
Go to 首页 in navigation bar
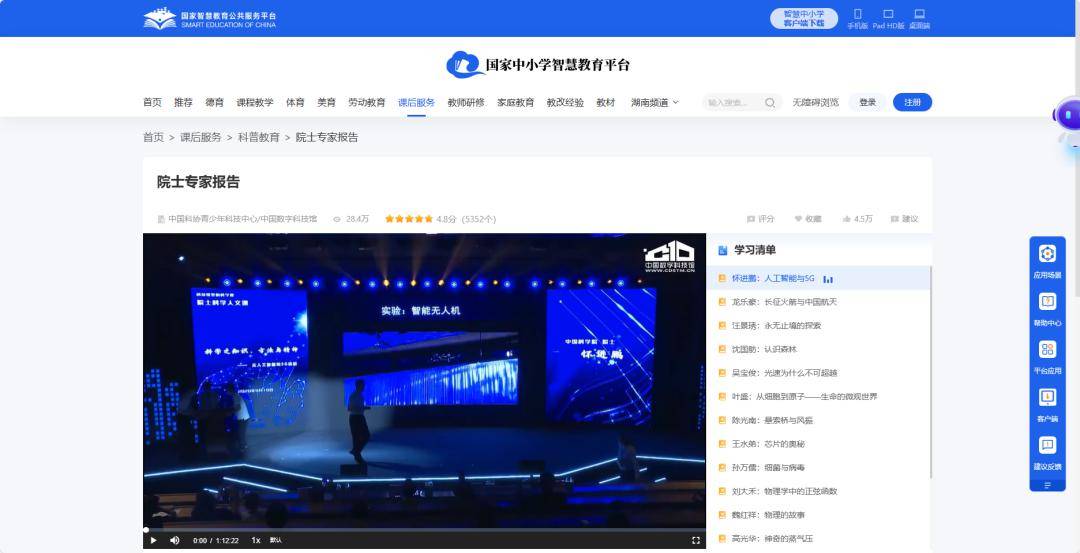152,103
